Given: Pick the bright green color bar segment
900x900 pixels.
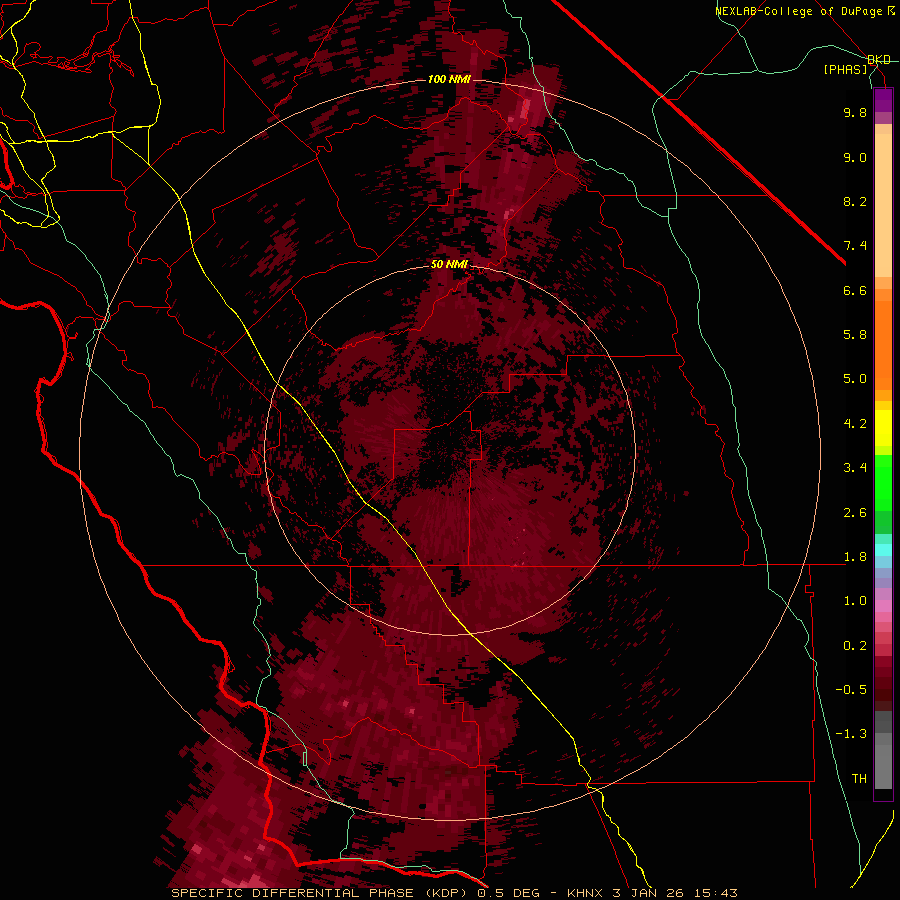Looking at the screenshot, I should pyautogui.click(x=883, y=482).
